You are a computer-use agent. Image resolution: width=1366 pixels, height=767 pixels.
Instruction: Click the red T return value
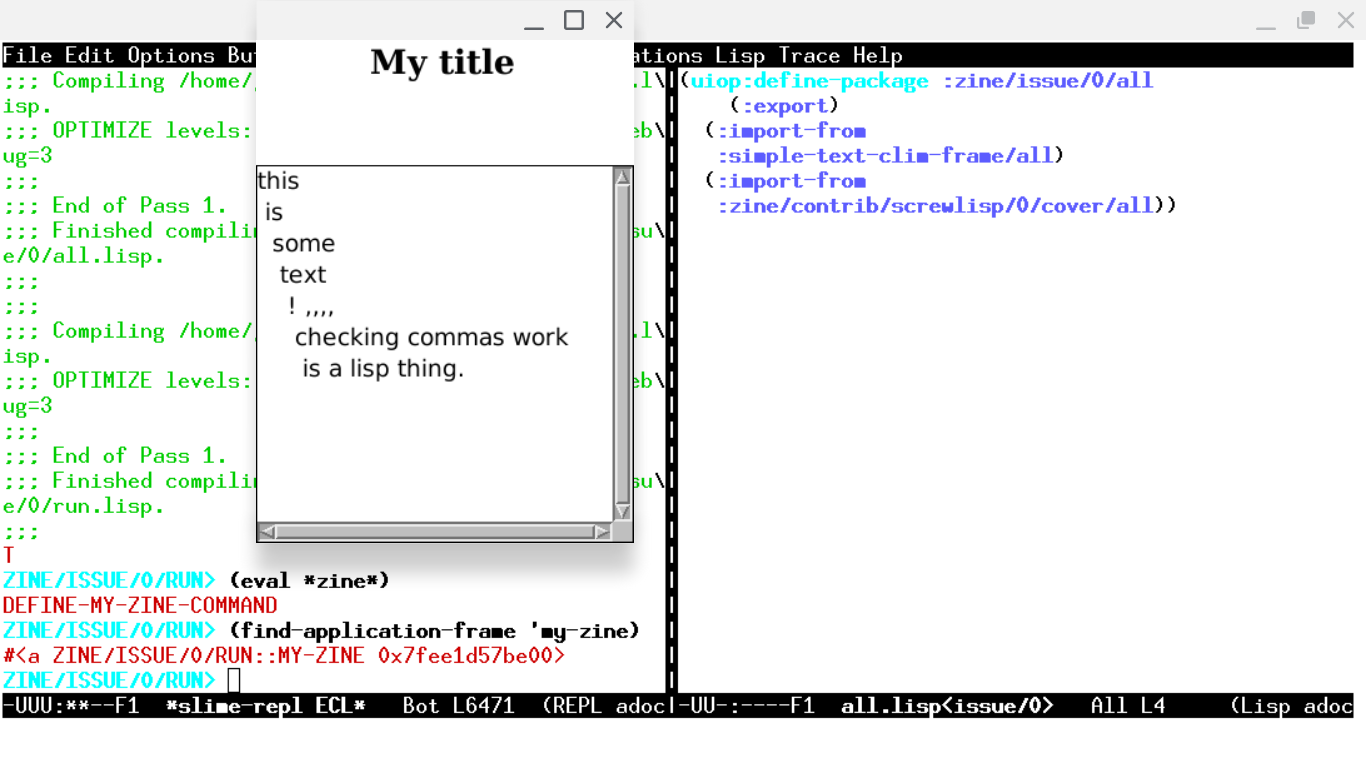tap(9, 556)
